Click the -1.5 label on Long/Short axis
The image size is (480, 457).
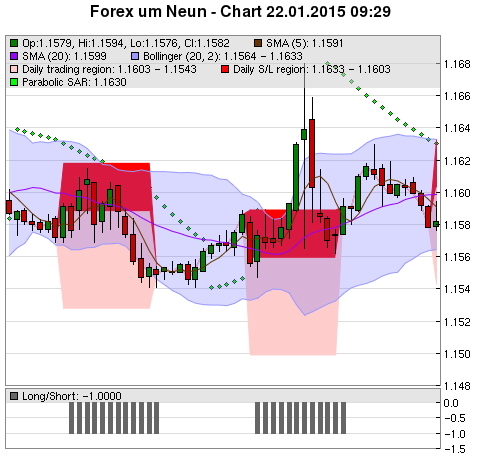pos(455,449)
